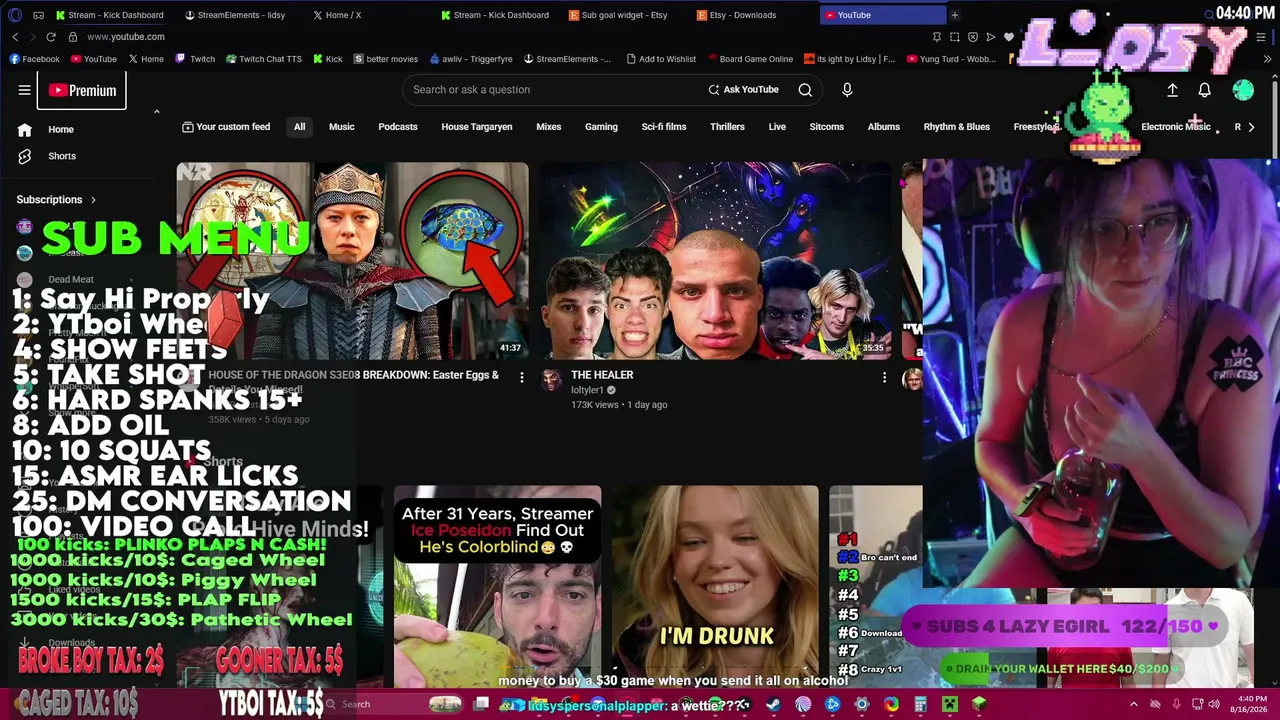Select the Music filter chip
This screenshot has width=1280, height=720.
(342, 127)
